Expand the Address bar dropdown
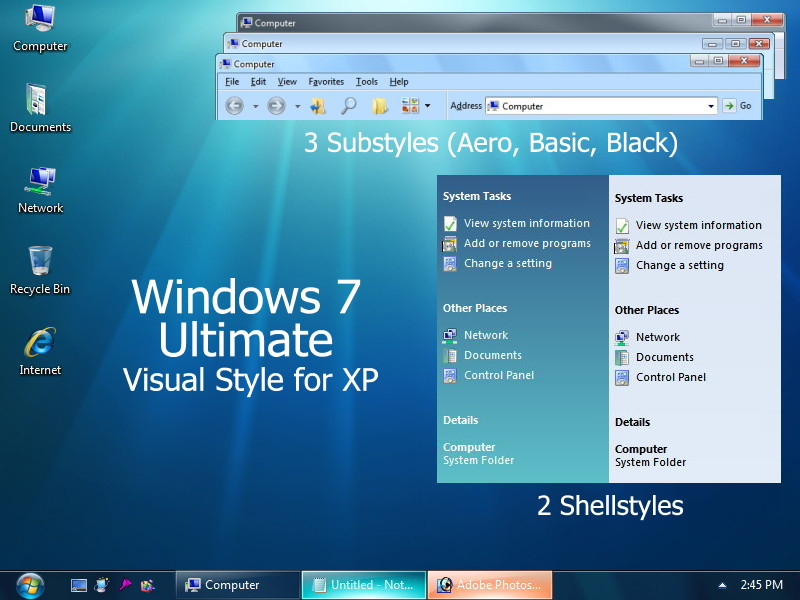800x600 pixels. [711, 106]
